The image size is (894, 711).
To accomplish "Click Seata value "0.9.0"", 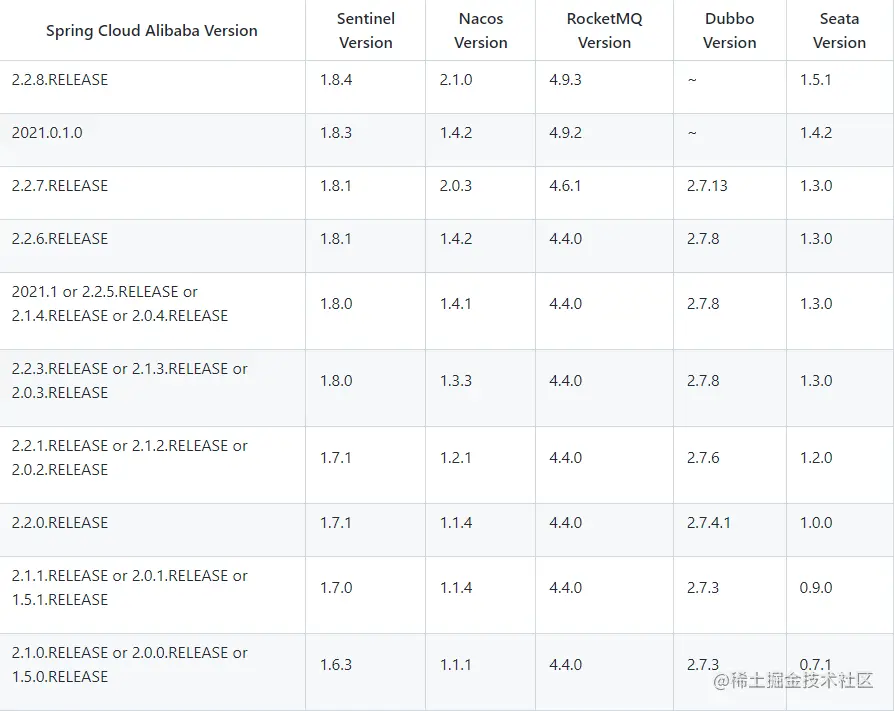I will point(816,588).
